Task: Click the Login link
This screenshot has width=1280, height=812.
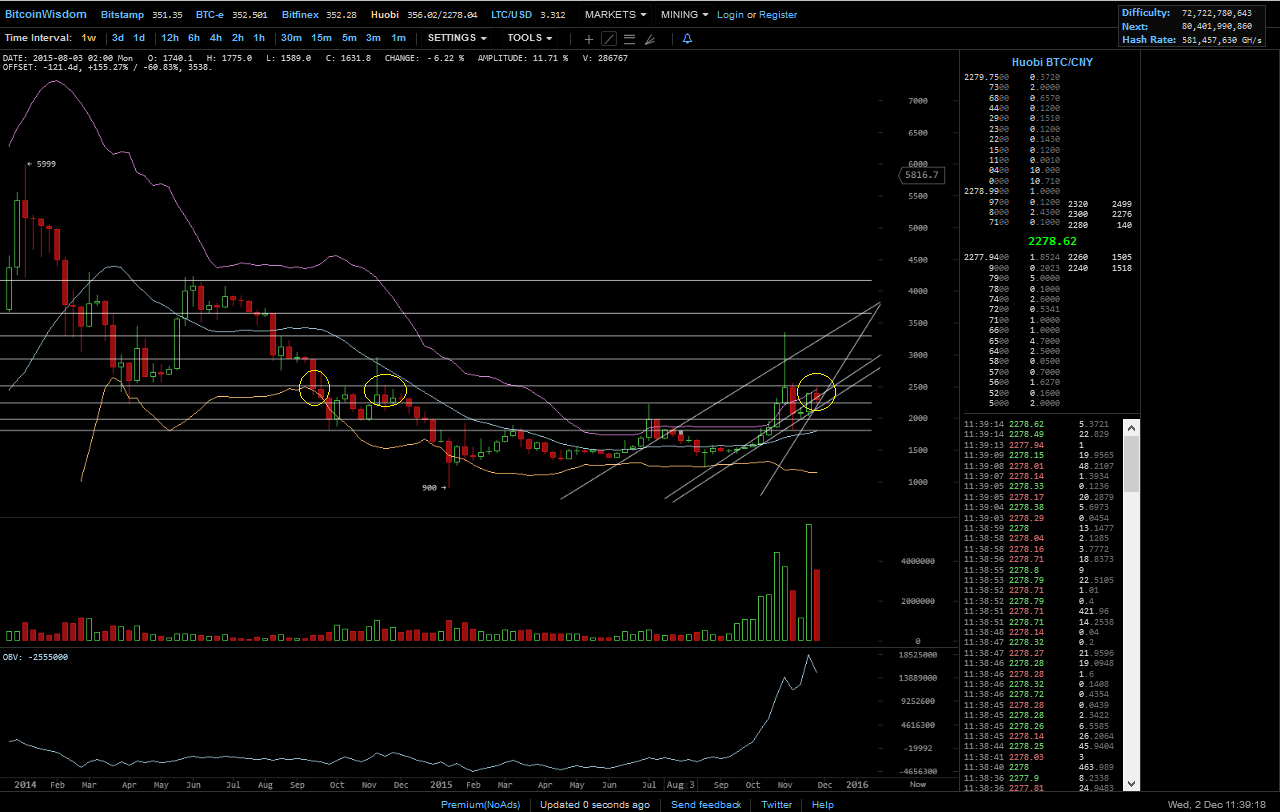Action: click(730, 15)
